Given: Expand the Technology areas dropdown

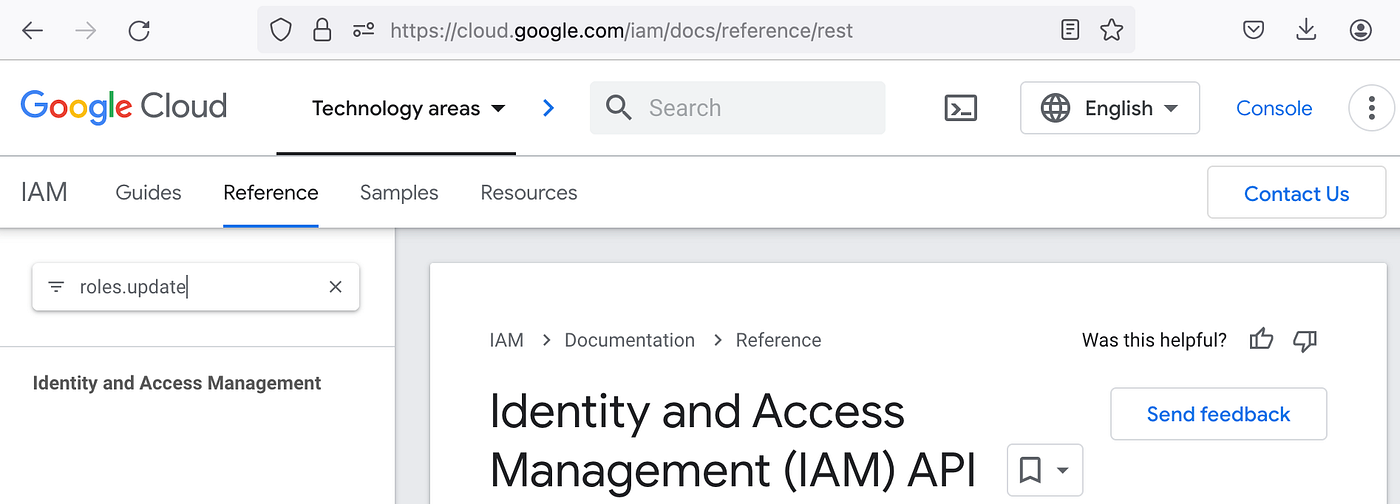Looking at the screenshot, I should point(409,108).
